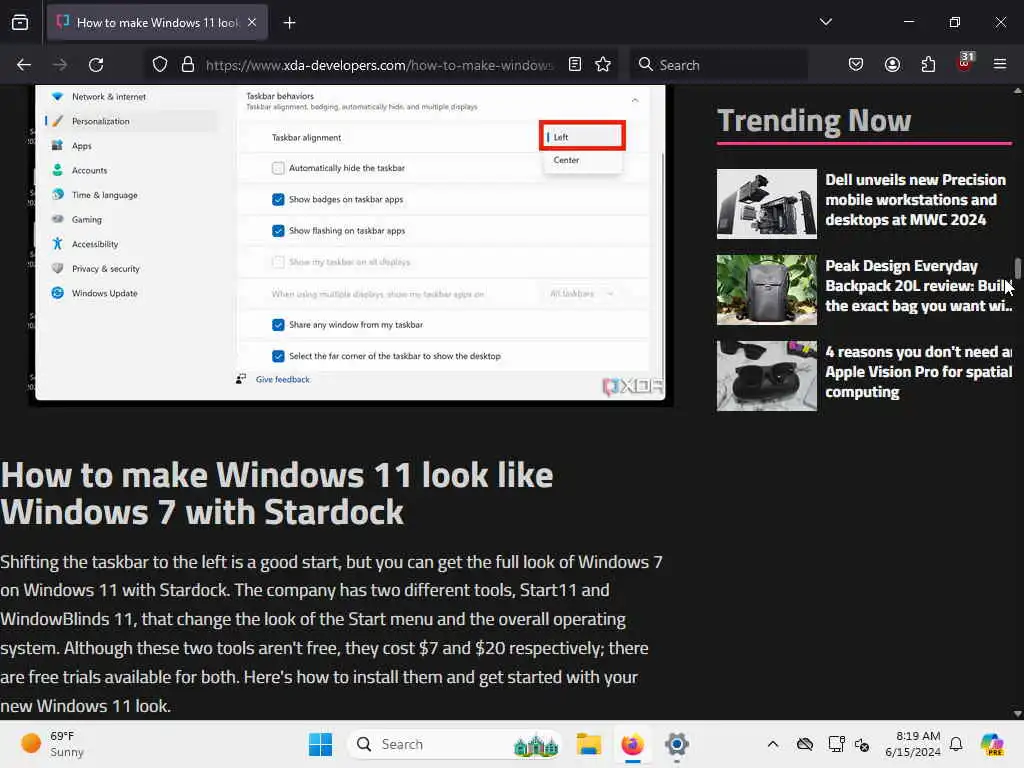Viewport: 1024px width, 768px height.
Task: Toggle reader view icon in address bar
Action: point(575,64)
